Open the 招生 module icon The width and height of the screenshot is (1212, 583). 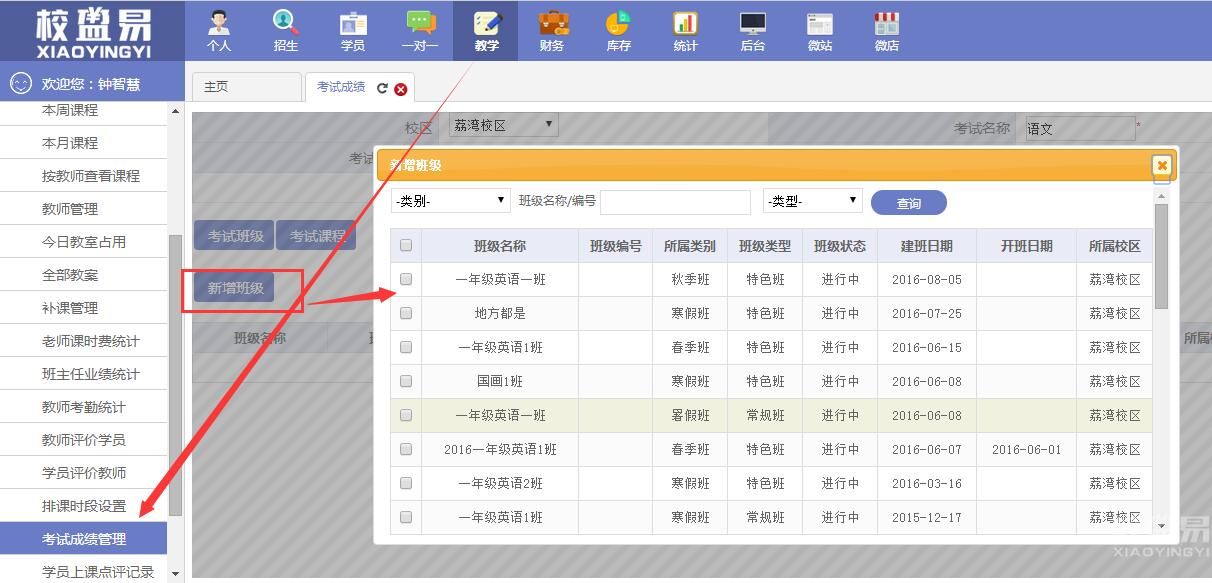click(x=286, y=30)
